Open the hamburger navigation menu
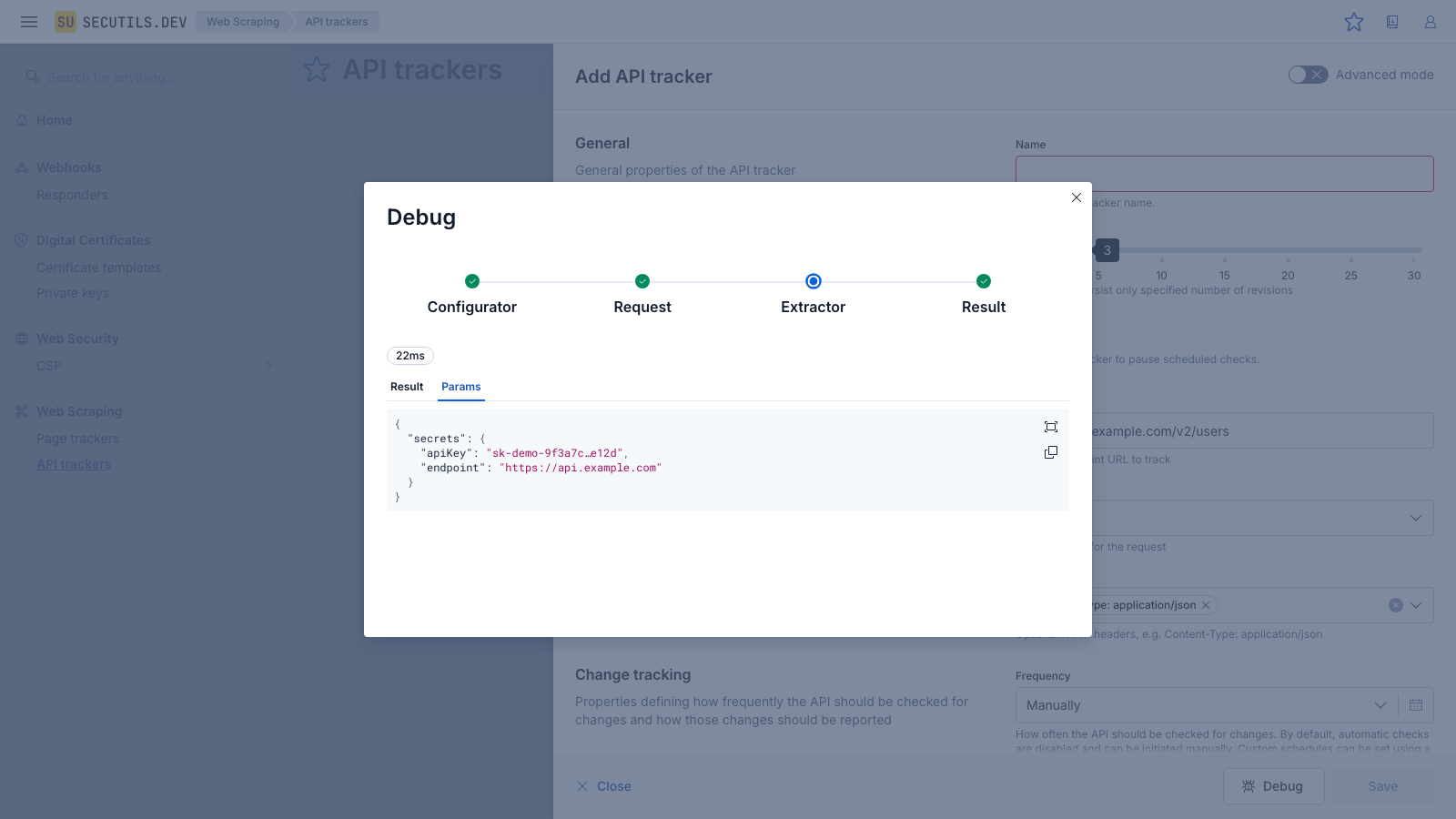The width and height of the screenshot is (1456, 819). [29, 22]
